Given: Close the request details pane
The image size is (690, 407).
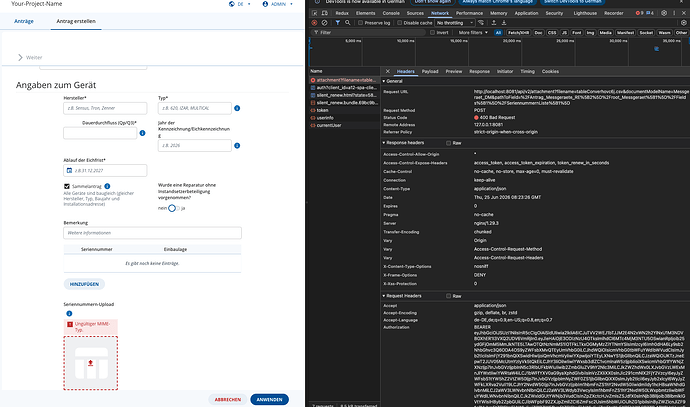Looking at the screenshot, I should point(387,71).
